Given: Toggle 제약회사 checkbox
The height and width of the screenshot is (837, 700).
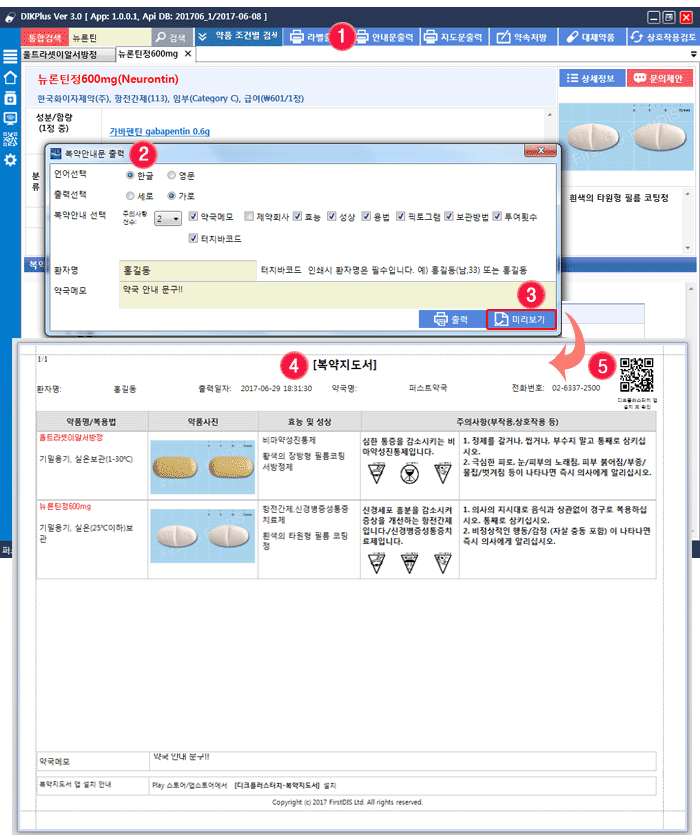Looking at the screenshot, I should (x=249, y=216).
